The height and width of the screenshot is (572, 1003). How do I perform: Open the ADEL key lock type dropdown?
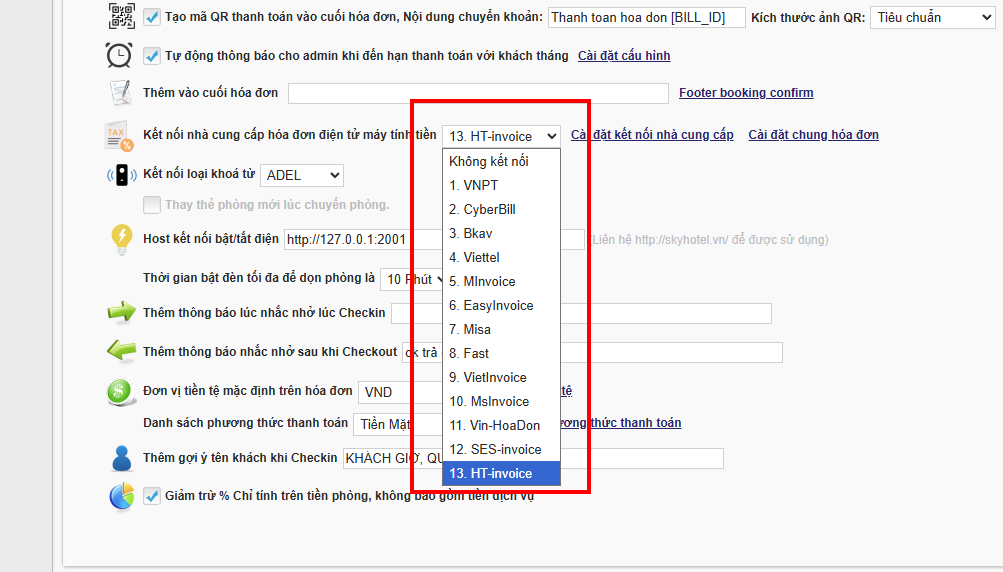[x=301, y=176]
